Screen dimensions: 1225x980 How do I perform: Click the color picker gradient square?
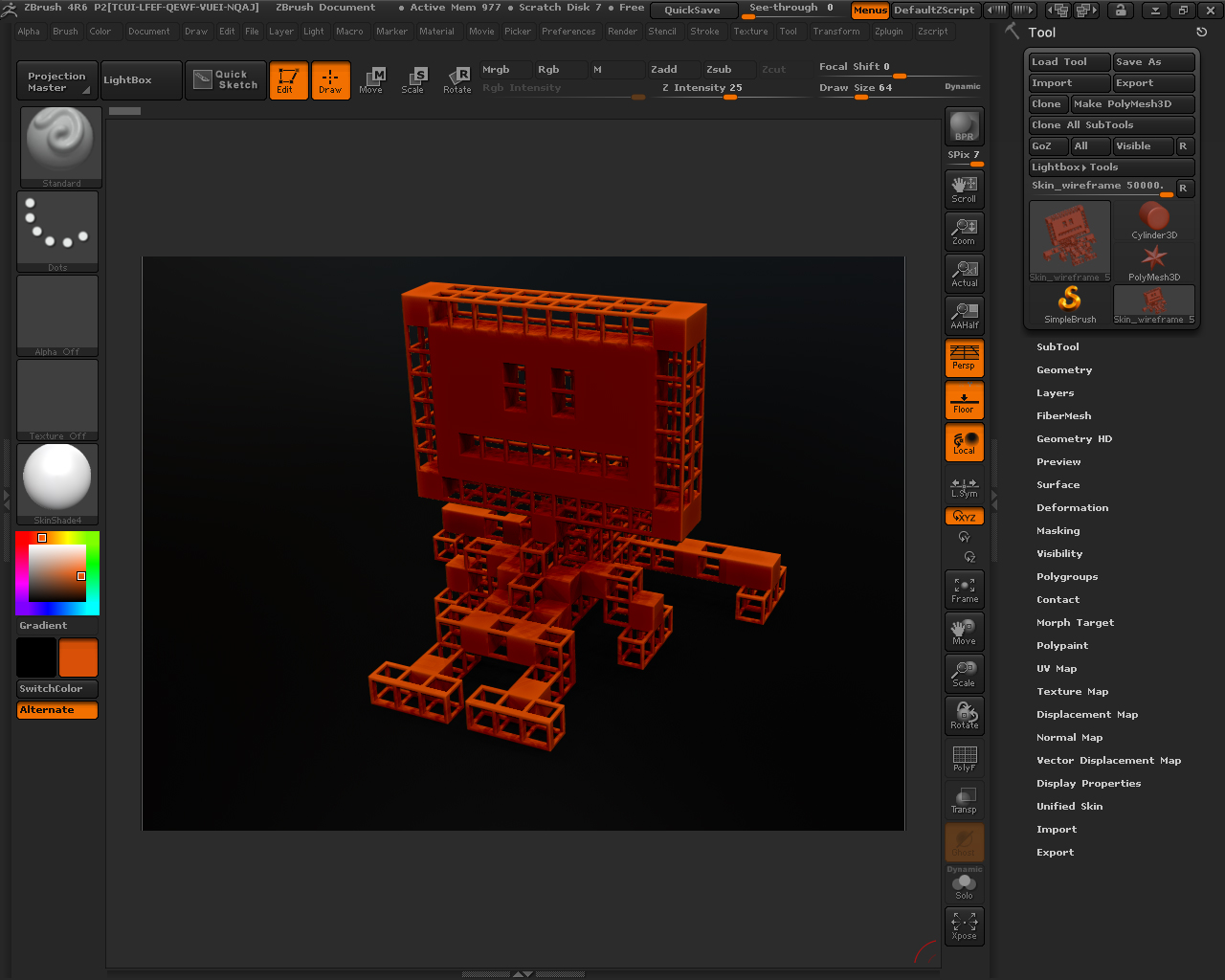(x=57, y=573)
